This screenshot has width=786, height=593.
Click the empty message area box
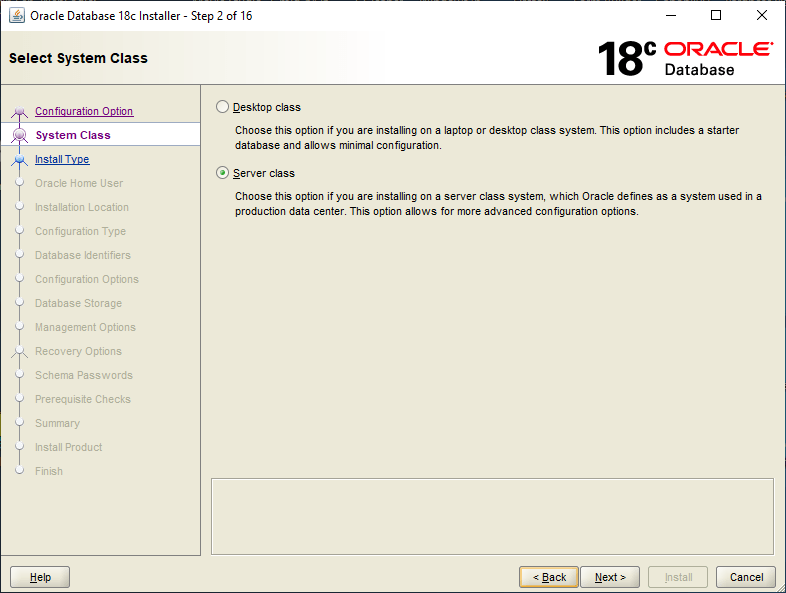492,516
